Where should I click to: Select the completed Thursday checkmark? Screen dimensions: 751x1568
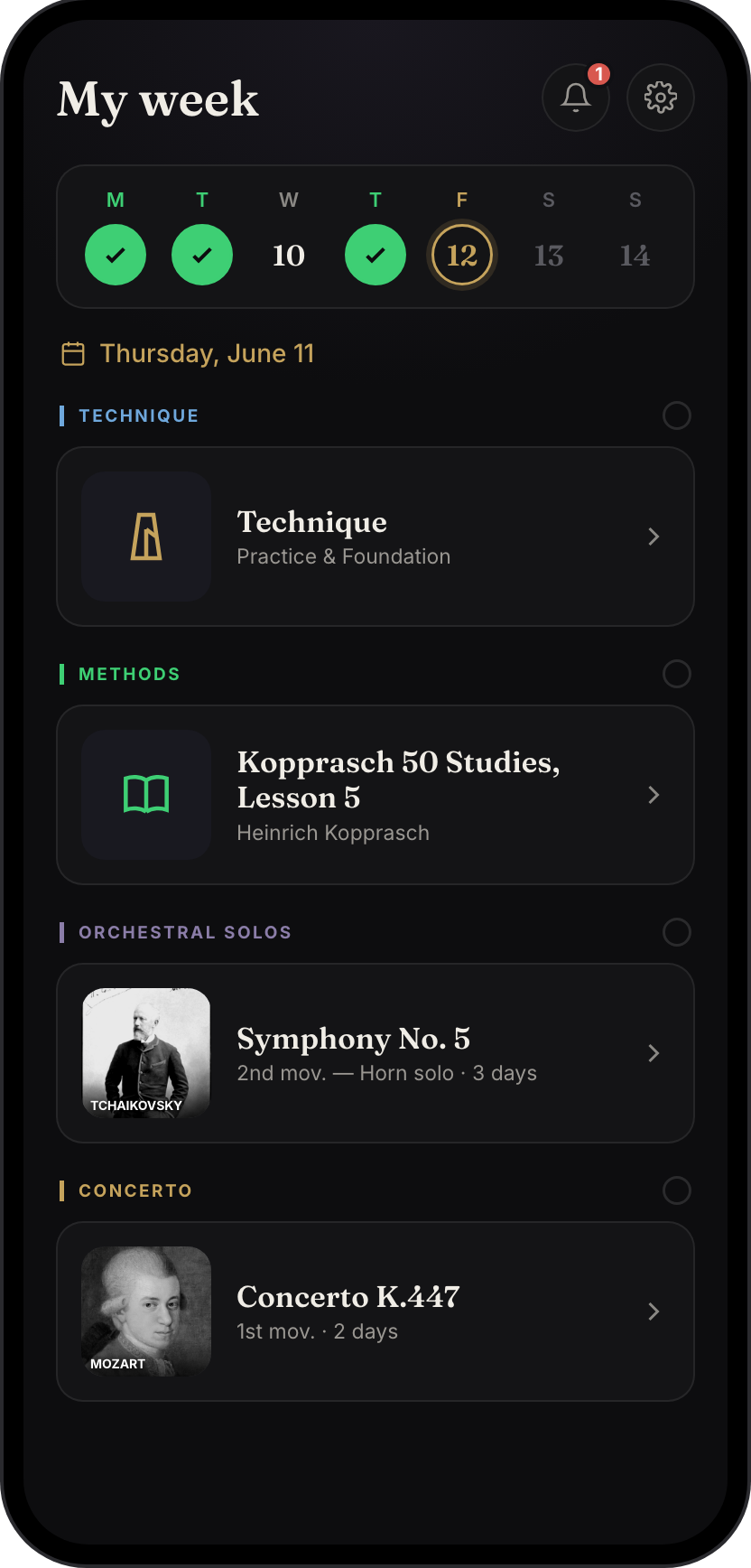(375, 255)
